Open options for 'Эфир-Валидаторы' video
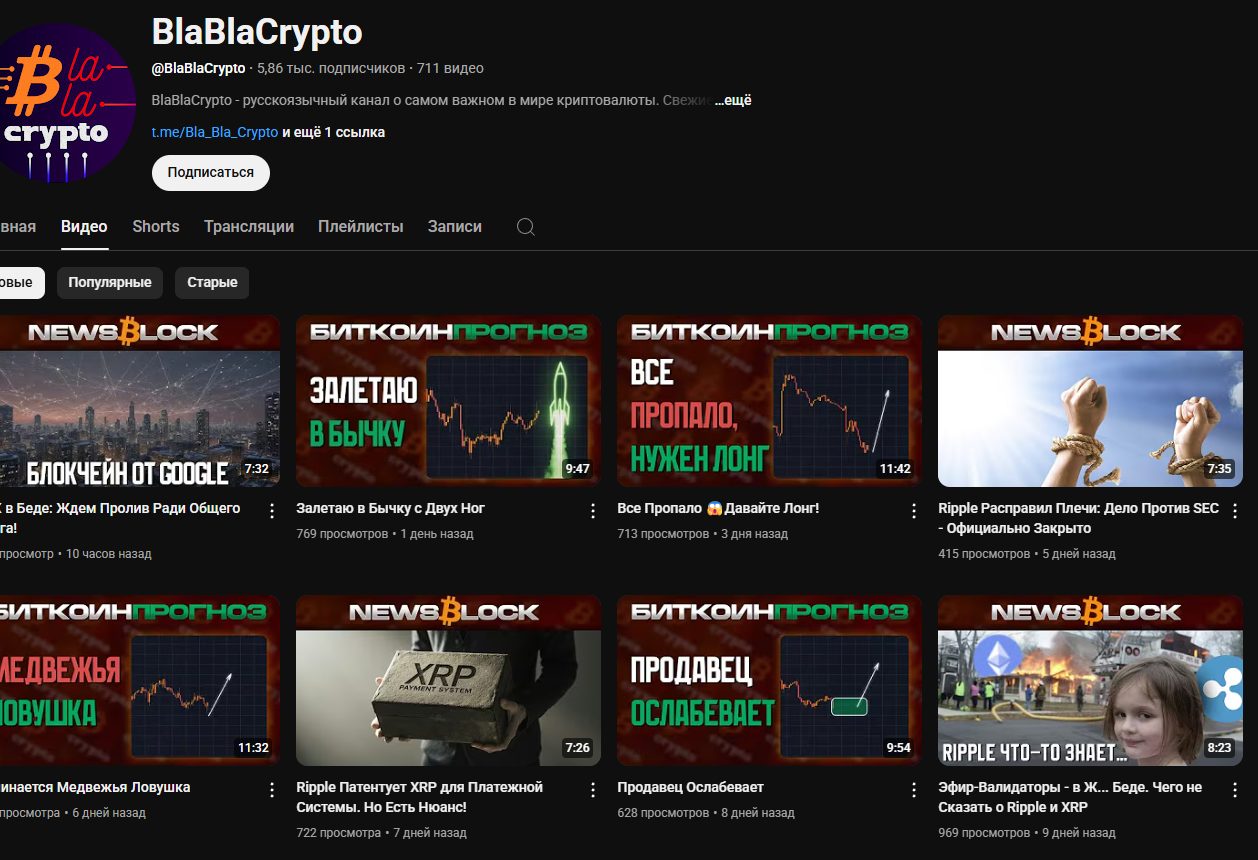The image size is (1258, 860). click(x=1235, y=790)
